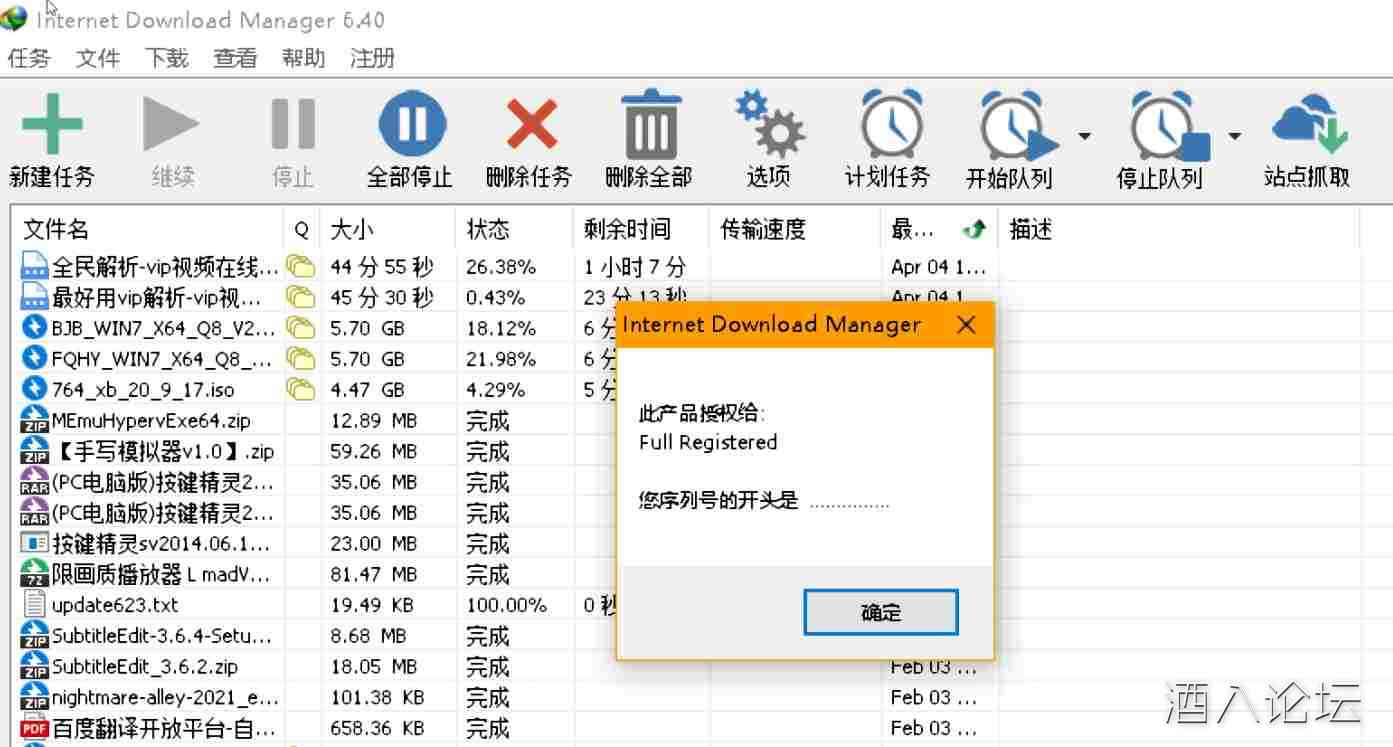Click the 开始队列 clock icon
This screenshot has height=747, width=1393.
point(1017,125)
